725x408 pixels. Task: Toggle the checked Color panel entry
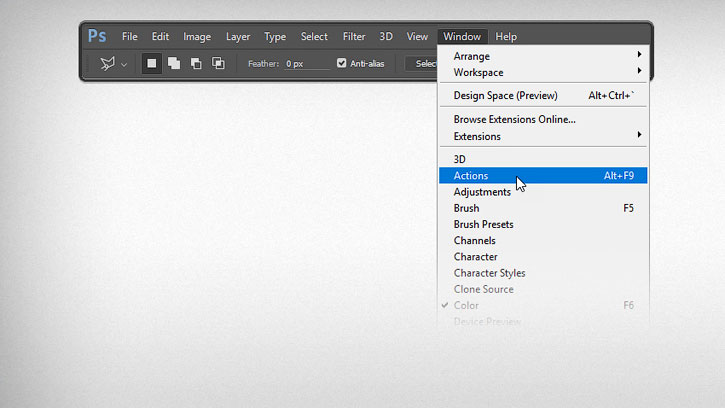coord(543,305)
